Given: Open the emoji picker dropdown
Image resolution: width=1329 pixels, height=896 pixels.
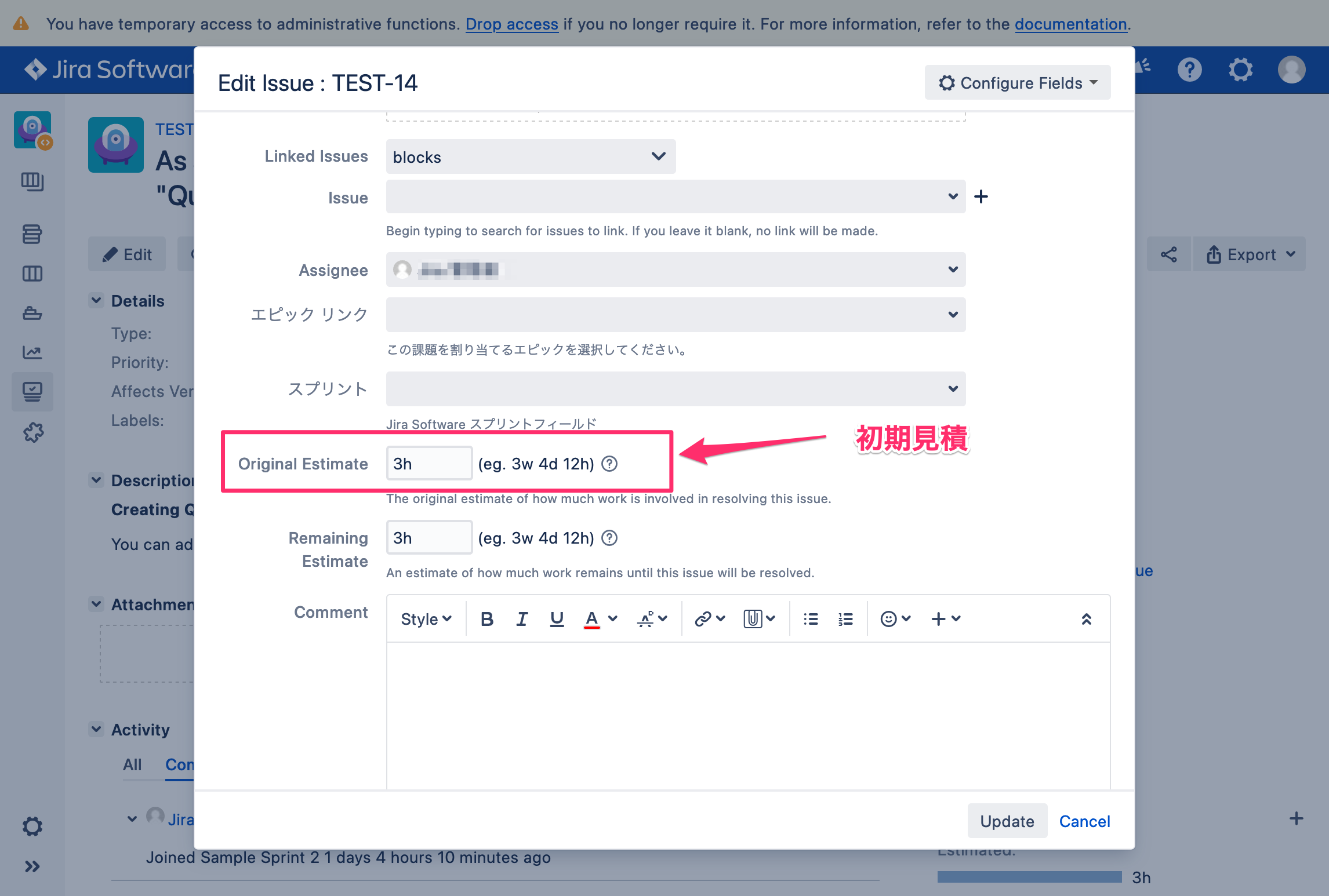Looking at the screenshot, I should coord(895,619).
